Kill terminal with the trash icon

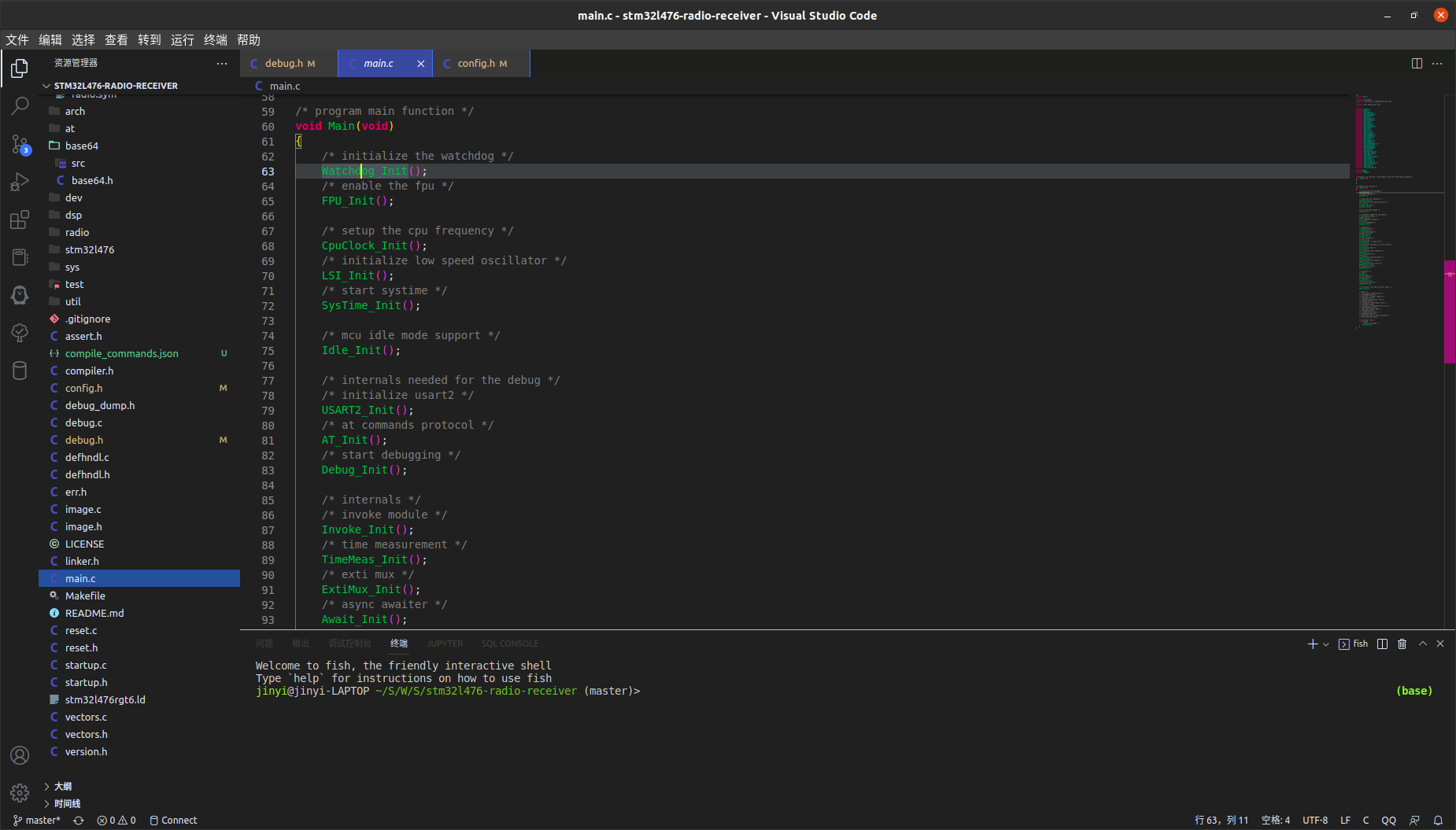pos(1402,644)
